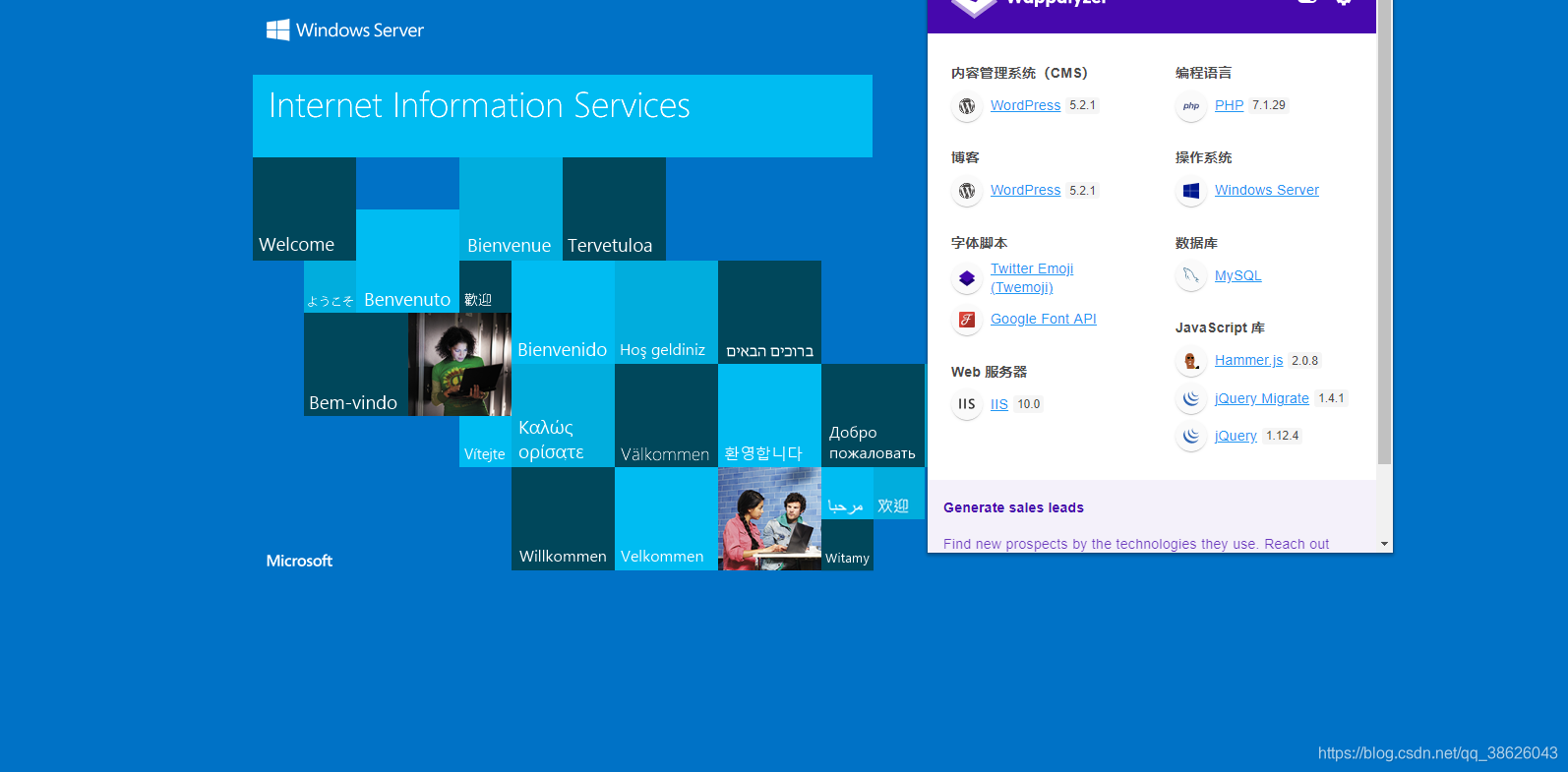Click the 欢迎 tile
The image size is (1568, 772).
coord(899,493)
